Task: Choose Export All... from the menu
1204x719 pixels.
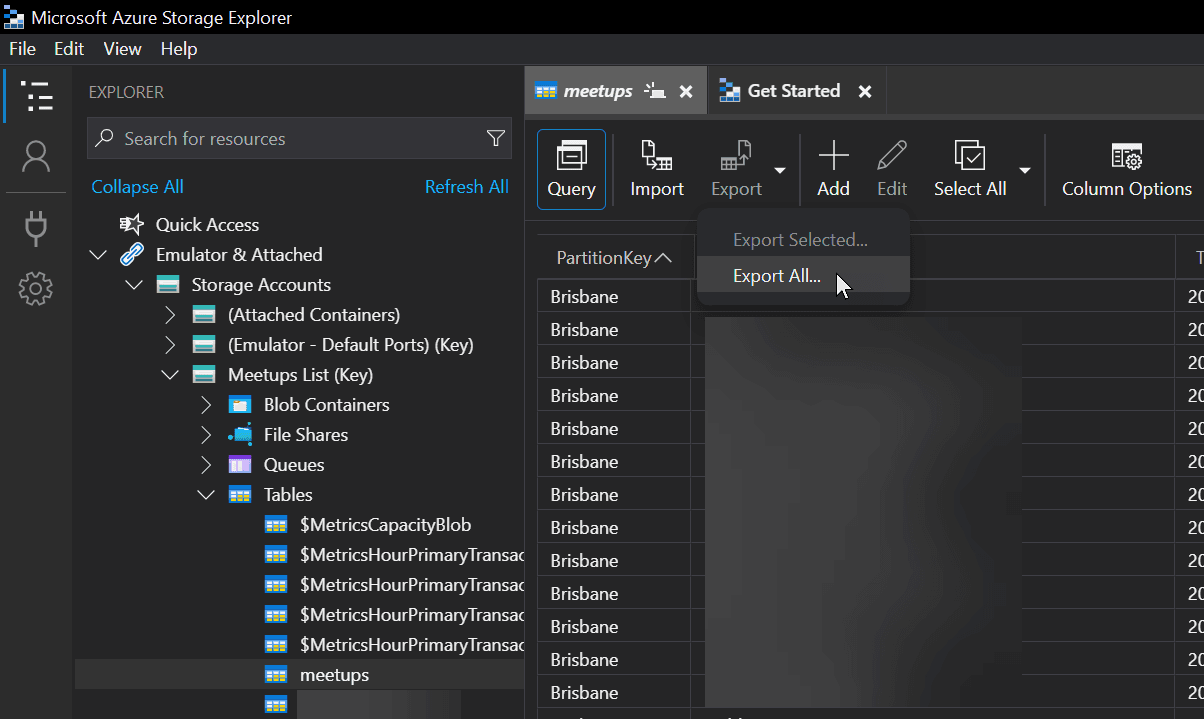Action: pyautogui.click(x=803, y=276)
